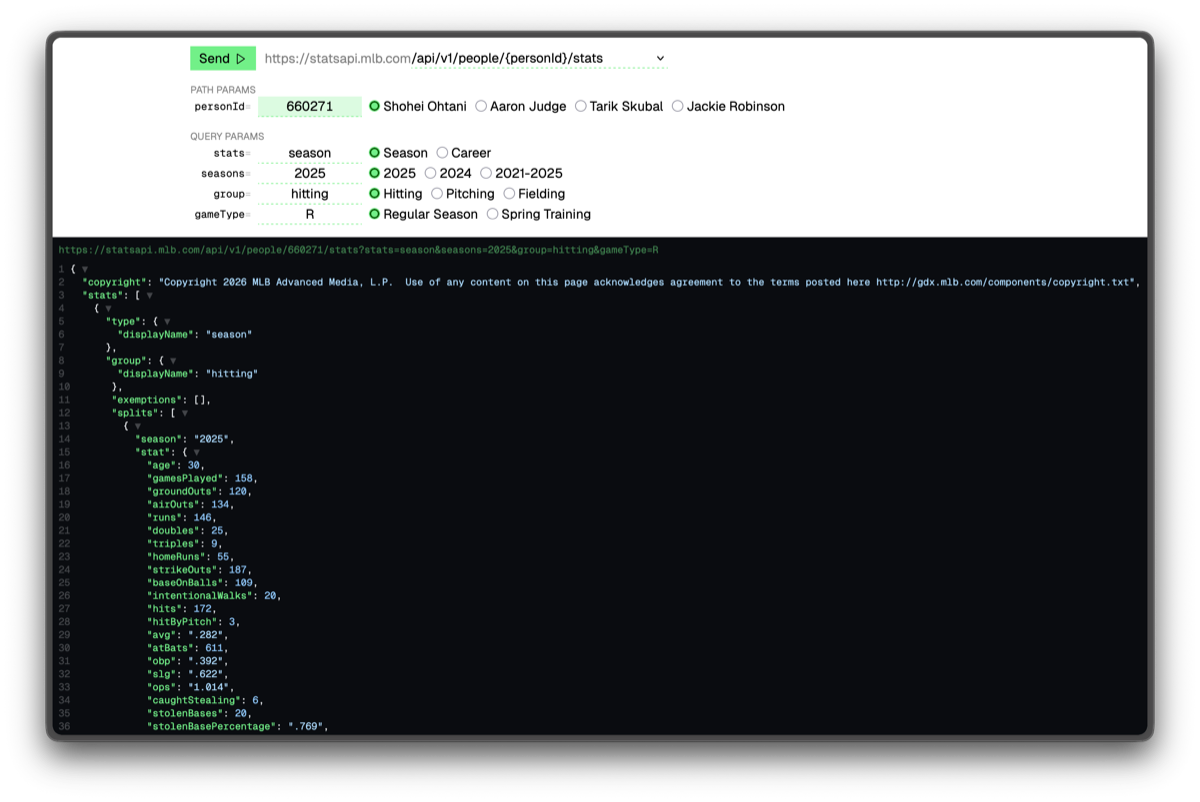The height and width of the screenshot is (802, 1200).
Task: Click the Send button
Action: point(222,58)
